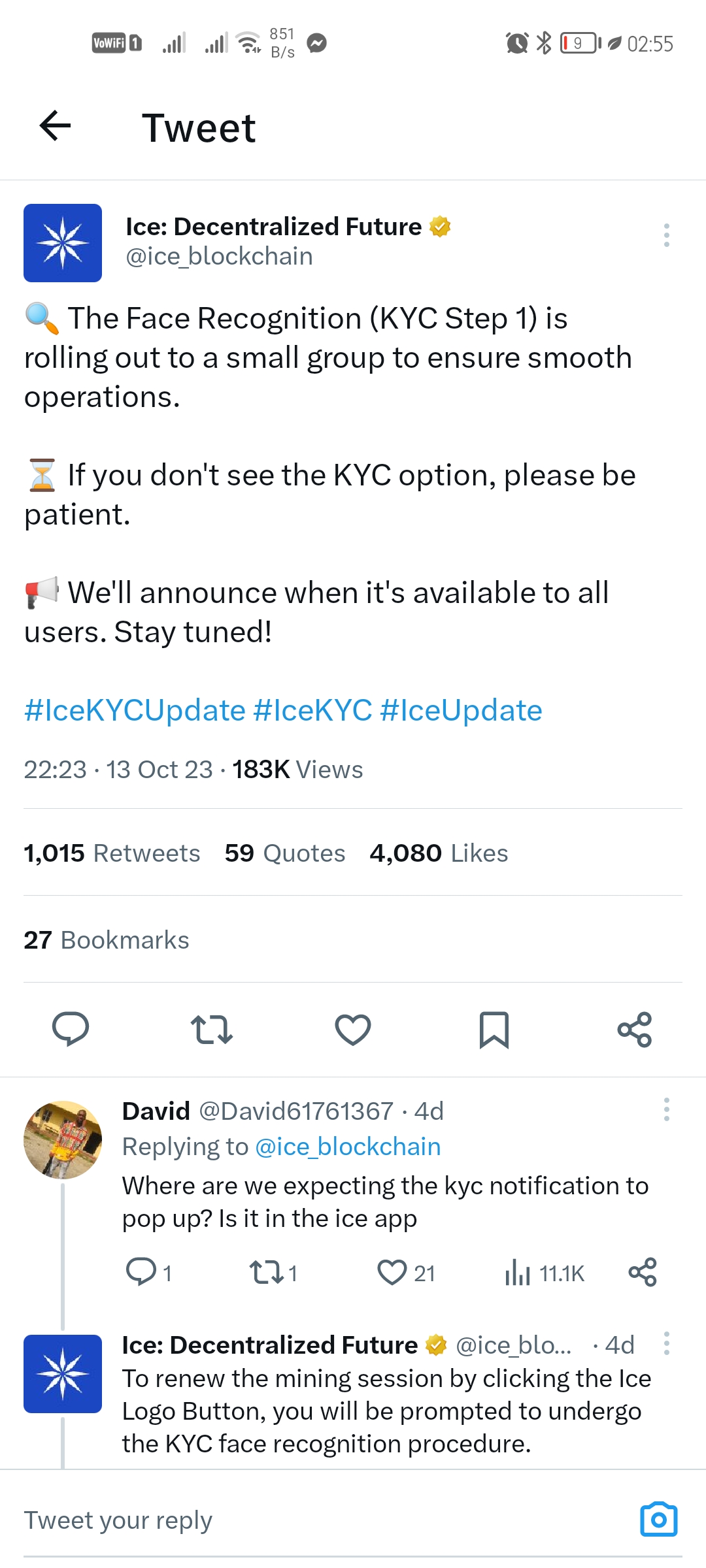Tap the back arrow in header
Image resolution: width=706 pixels, height=1568 pixels.
click(x=56, y=126)
